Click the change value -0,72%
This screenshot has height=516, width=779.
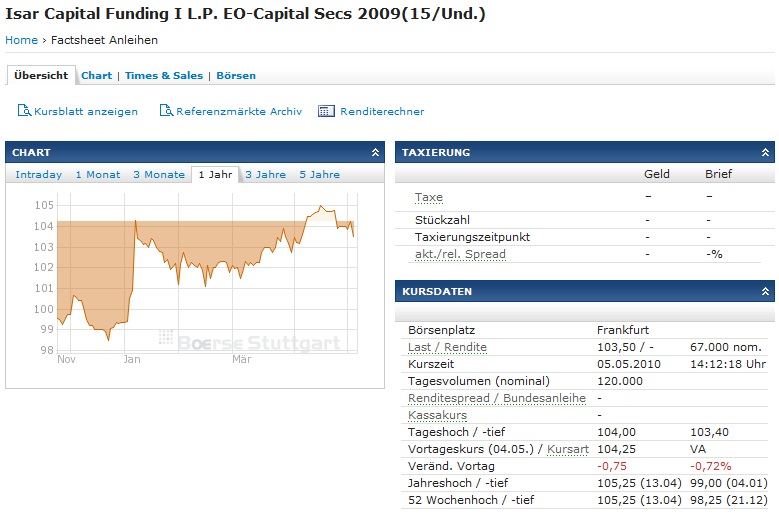710,466
